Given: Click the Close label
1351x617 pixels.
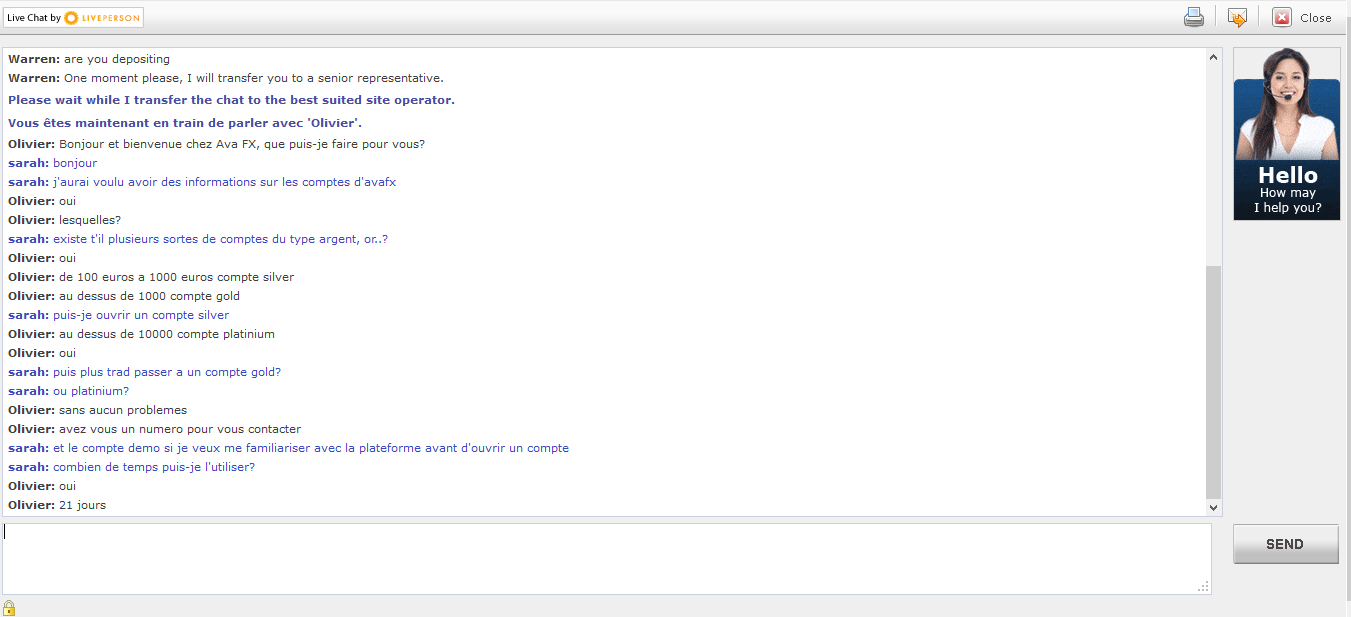Looking at the screenshot, I should [1316, 17].
